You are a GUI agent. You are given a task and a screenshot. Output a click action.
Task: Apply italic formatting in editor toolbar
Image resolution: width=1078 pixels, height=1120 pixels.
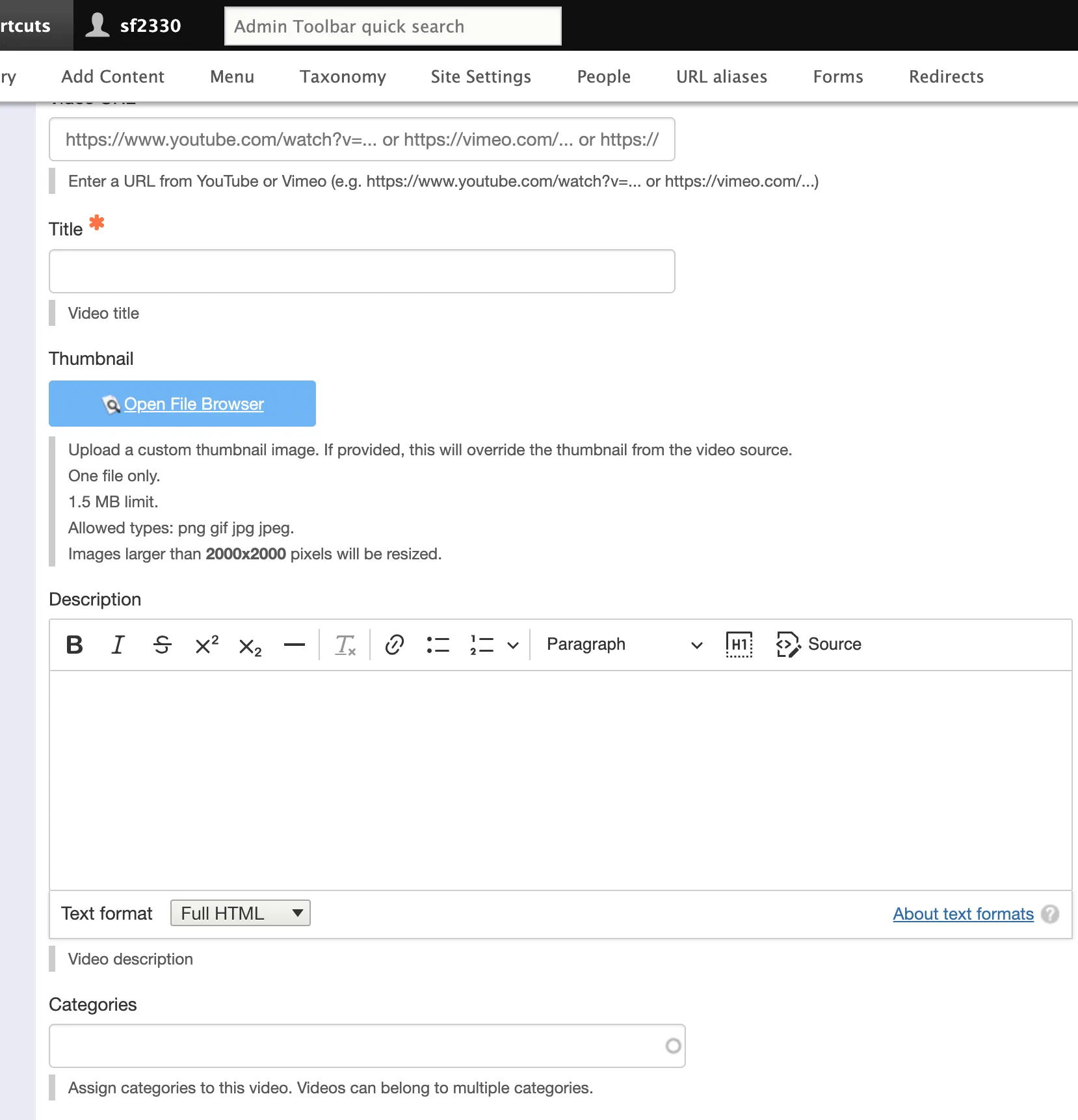tap(118, 645)
